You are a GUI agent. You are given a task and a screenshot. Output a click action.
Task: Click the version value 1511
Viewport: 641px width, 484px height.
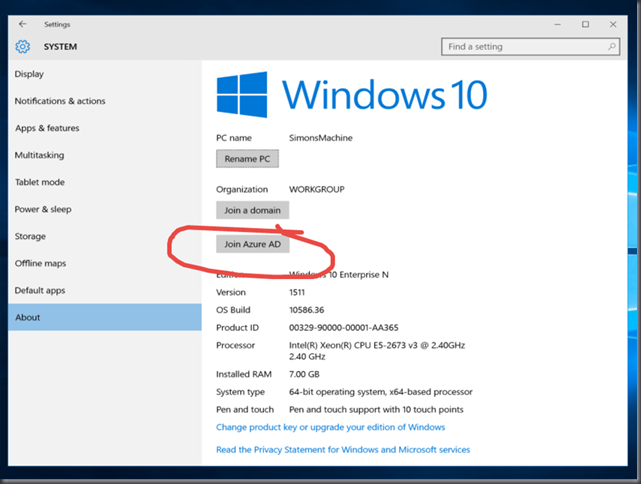pyautogui.click(x=297, y=292)
